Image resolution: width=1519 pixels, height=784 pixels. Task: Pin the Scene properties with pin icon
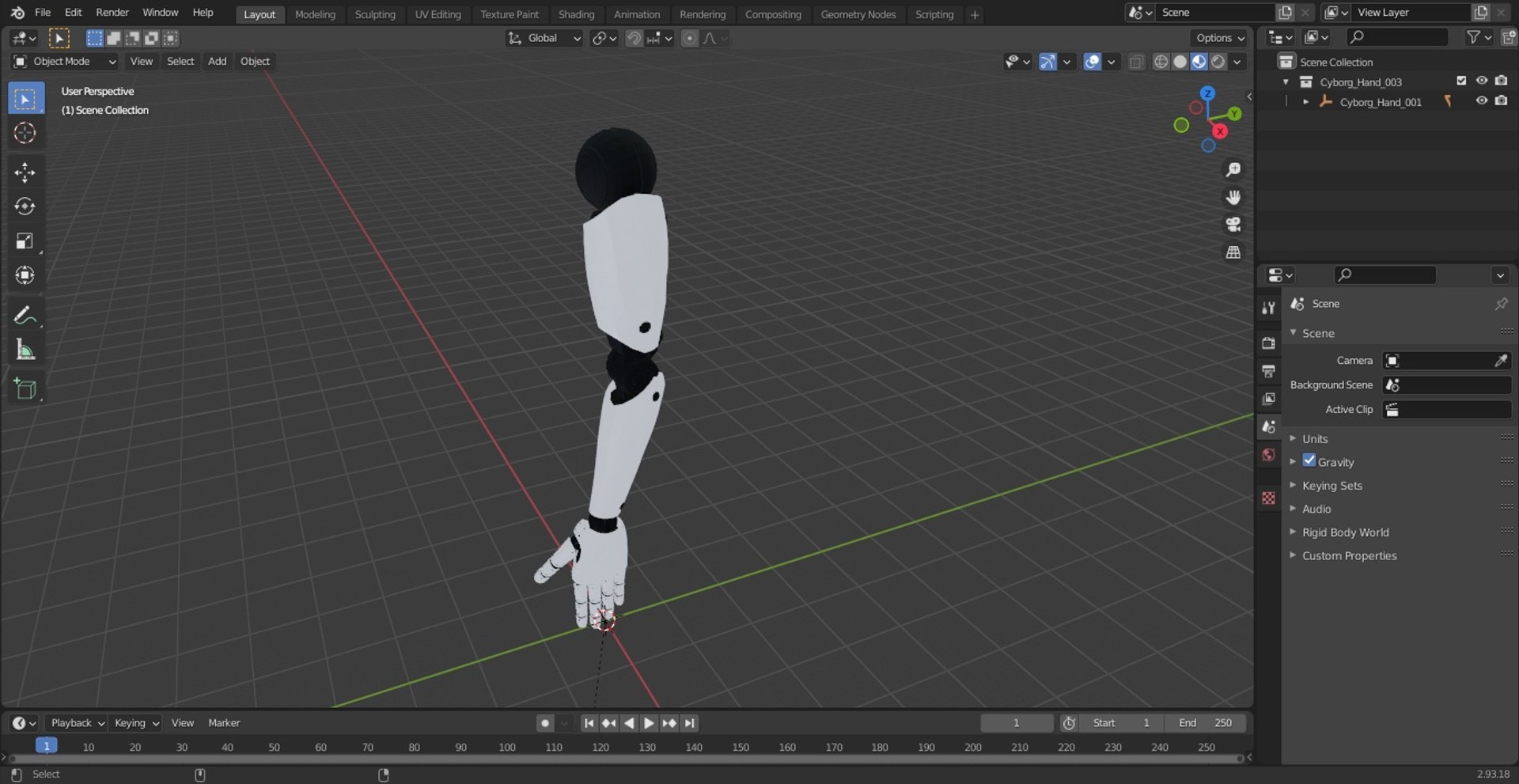1501,304
